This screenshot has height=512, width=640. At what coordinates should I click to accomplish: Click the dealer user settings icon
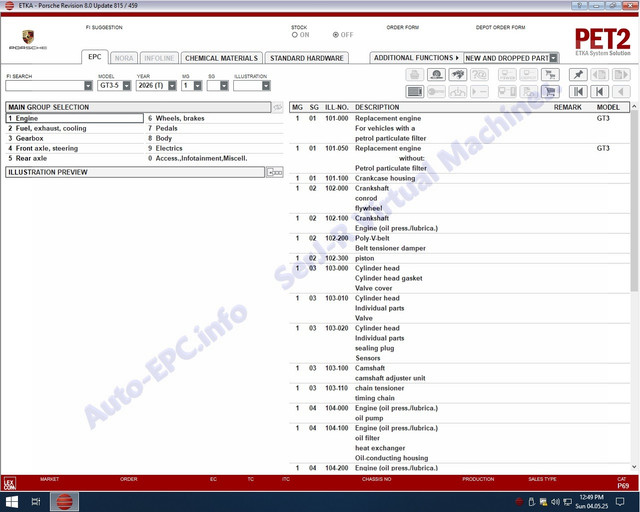pos(436,75)
